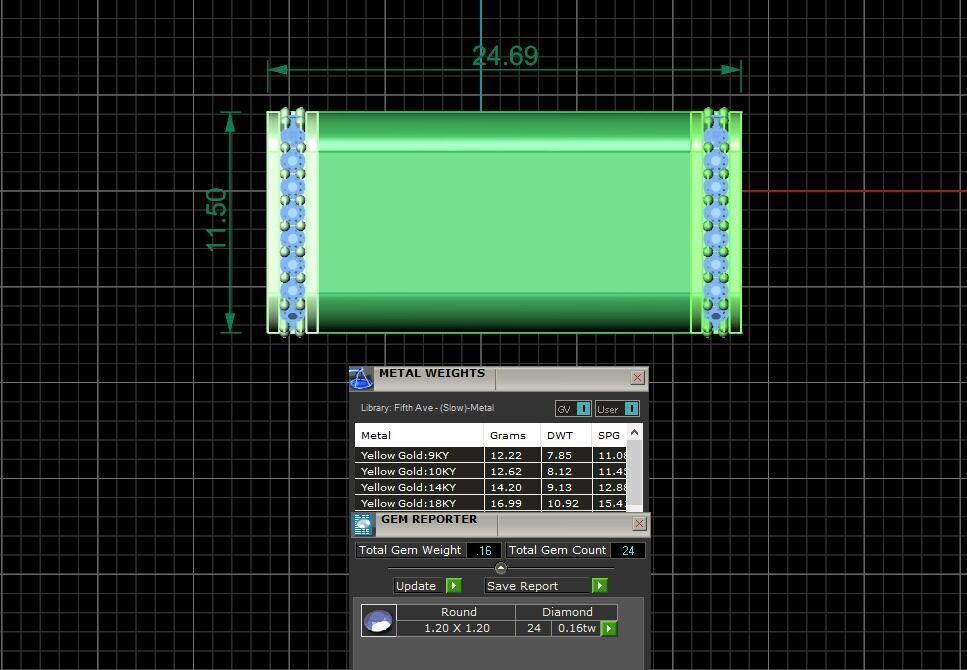Click the metal table scroll up arrow
Image resolution: width=967 pixels, height=670 pixels.
pyautogui.click(x=634, y=432)
